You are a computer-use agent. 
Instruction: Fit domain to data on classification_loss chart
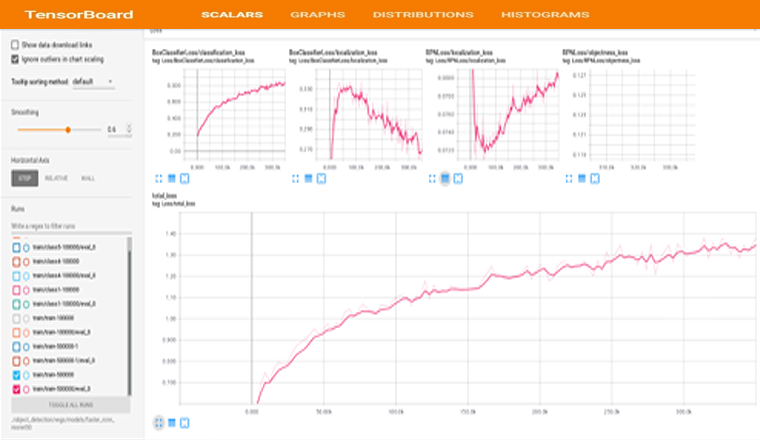point(182,178)
